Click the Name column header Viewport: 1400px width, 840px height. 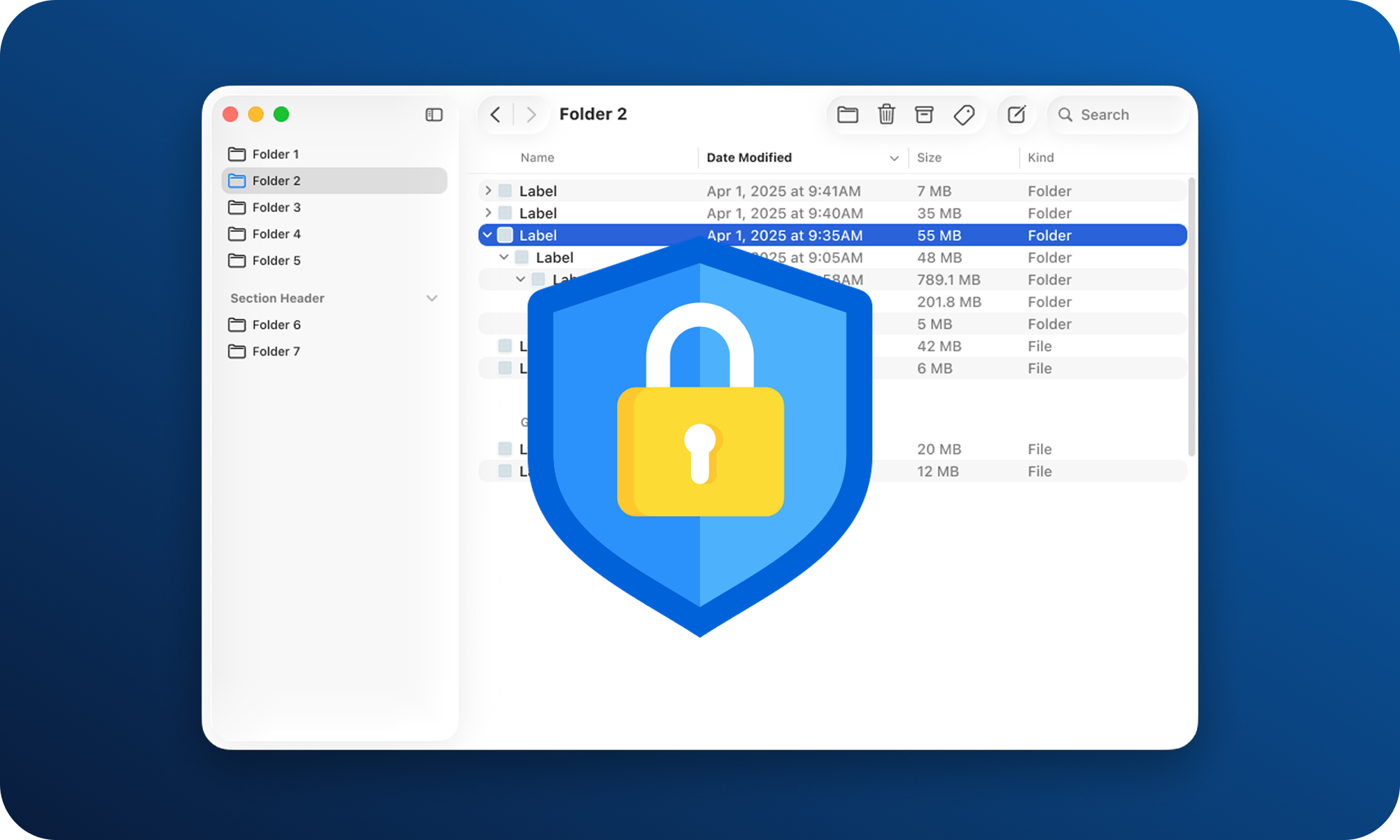coord(537,157)
